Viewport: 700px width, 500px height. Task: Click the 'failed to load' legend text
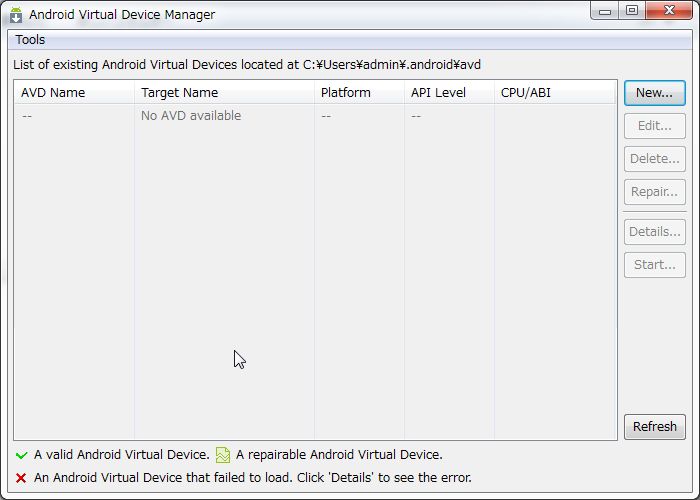point(252,478)
